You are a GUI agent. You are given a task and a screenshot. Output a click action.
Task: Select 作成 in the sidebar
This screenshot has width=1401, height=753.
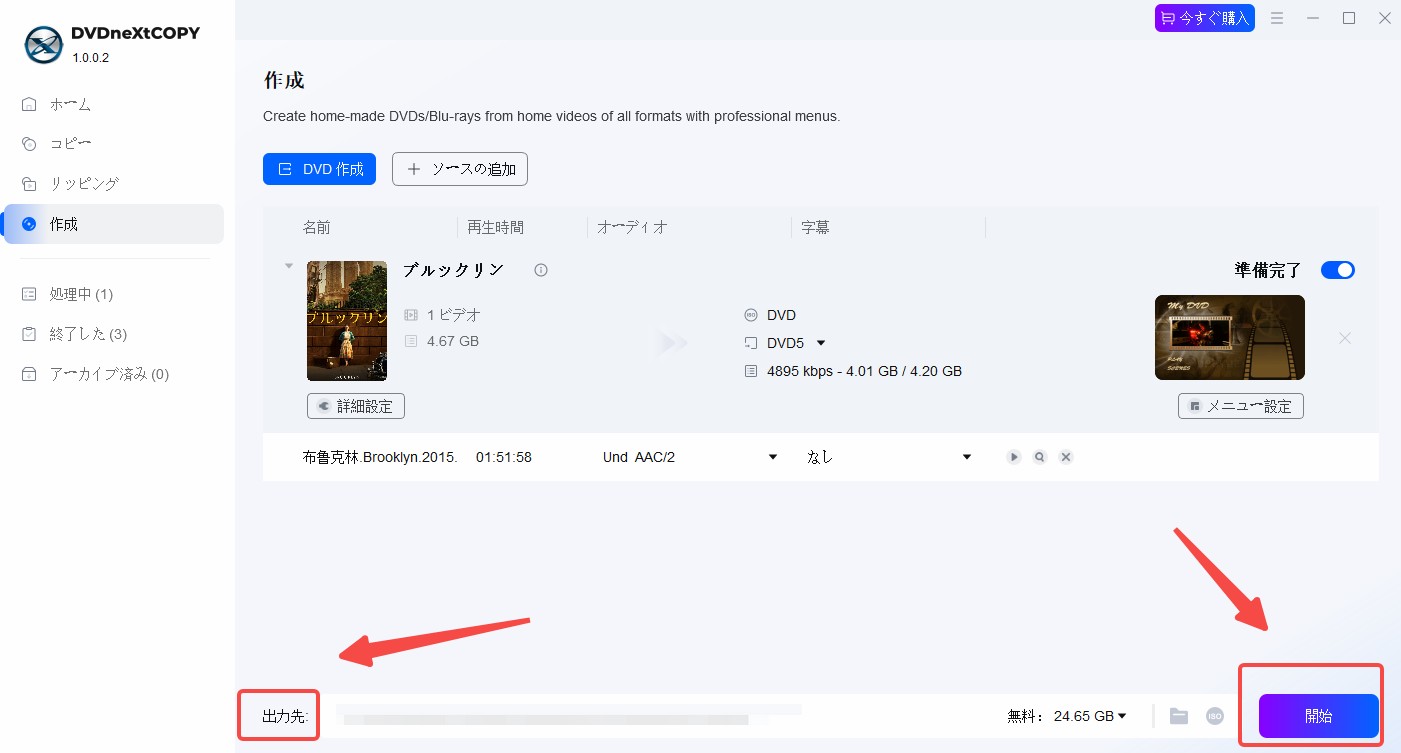tap(113, 224)
